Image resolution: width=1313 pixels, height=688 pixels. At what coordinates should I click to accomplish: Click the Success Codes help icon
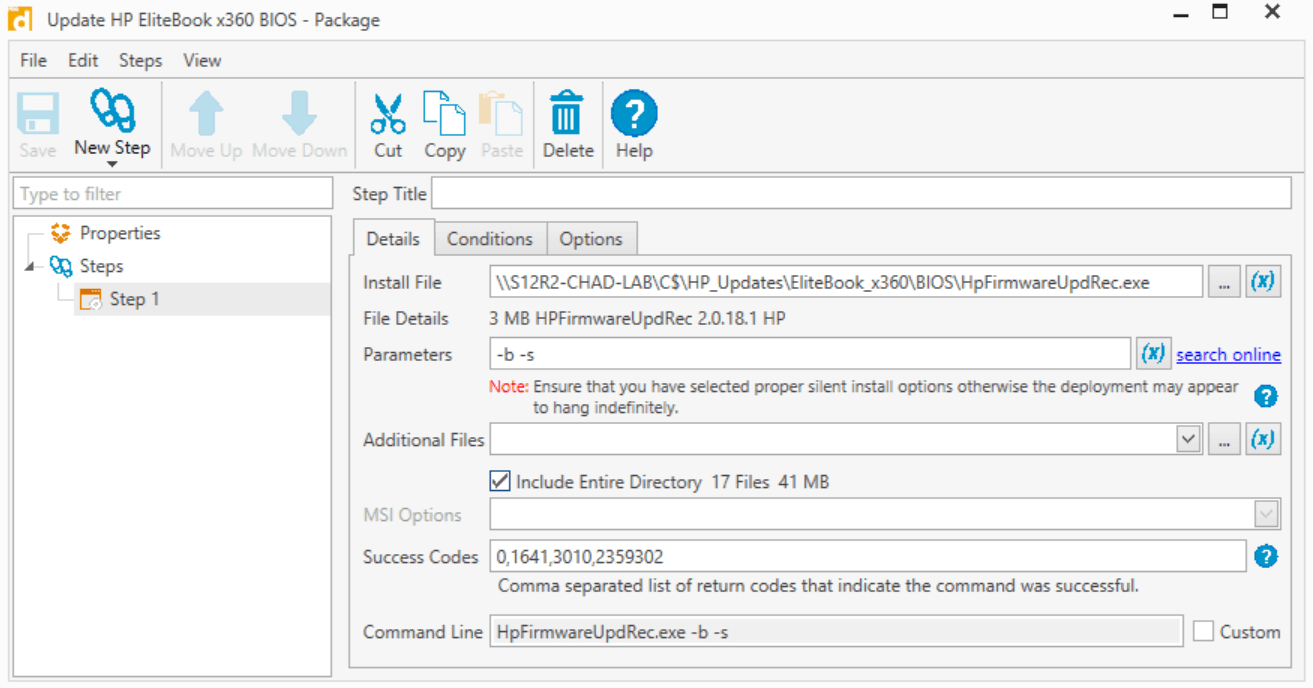pyautogui.click(x=1266, y=557)
